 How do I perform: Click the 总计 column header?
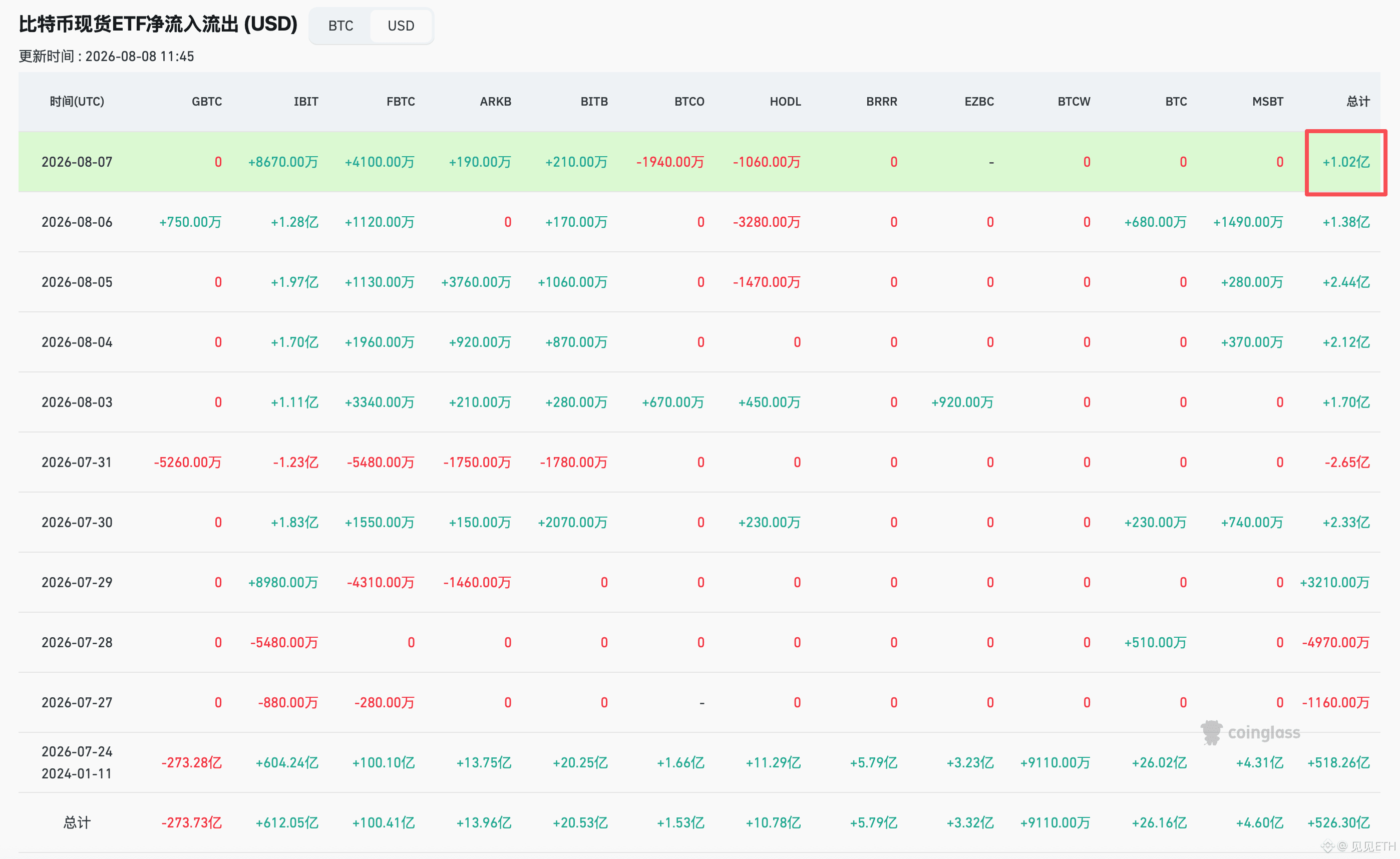click(x=1358, y=102)
